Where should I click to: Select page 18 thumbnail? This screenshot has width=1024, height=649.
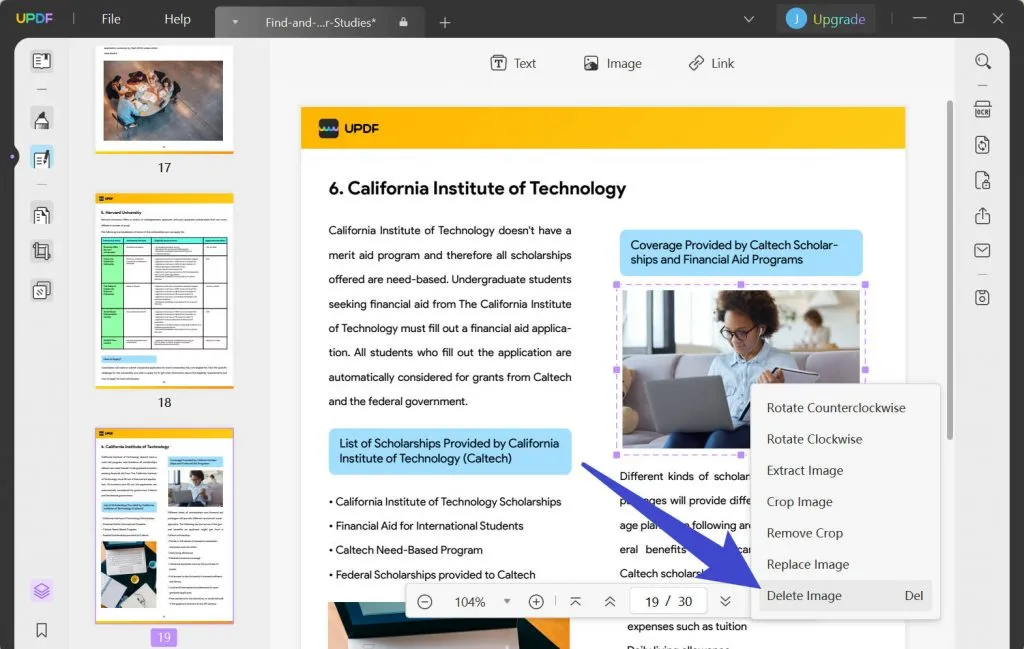click(164, 291)
